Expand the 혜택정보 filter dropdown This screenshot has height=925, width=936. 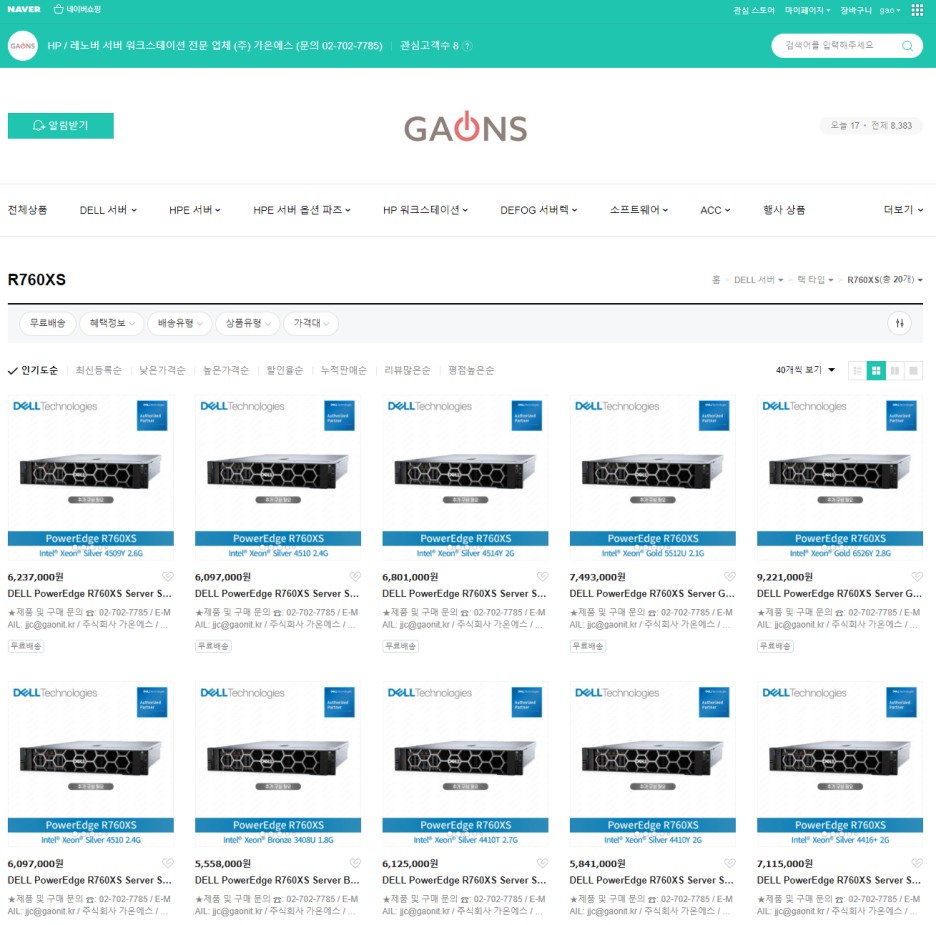[x=112, y=323]
